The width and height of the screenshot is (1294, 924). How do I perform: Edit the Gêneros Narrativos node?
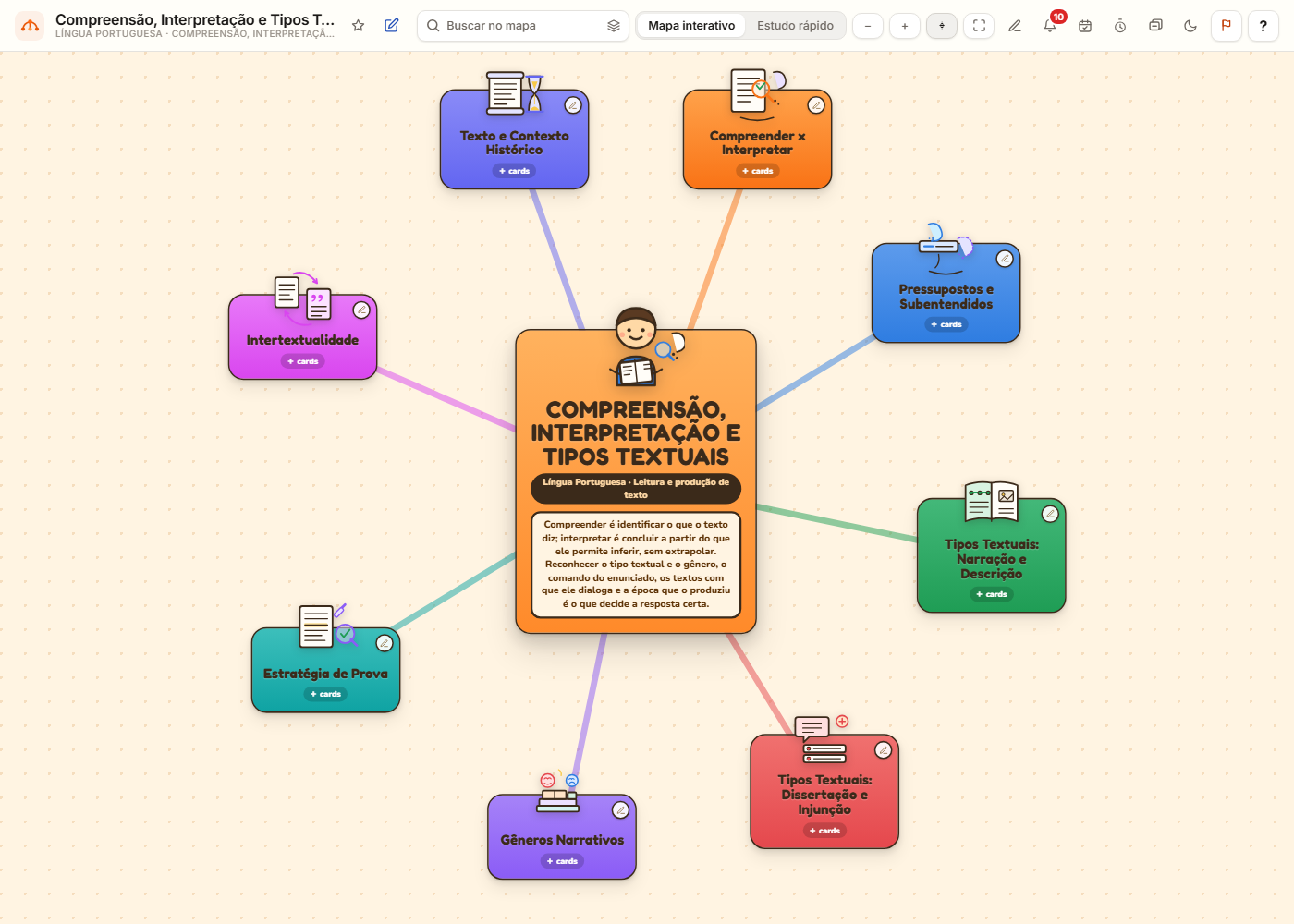[x=621, y=810]
